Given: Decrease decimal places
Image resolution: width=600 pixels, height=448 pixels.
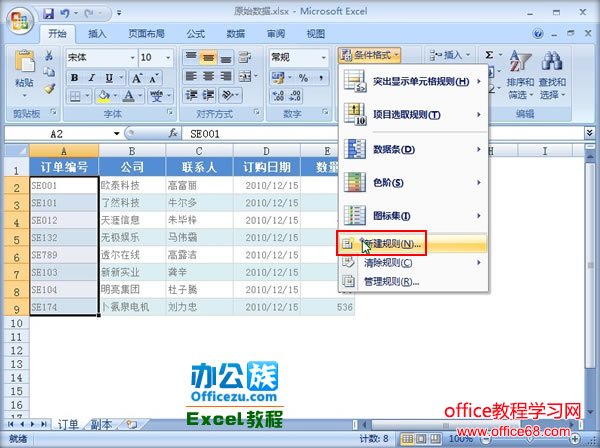Looking at the screenshot, I should pos(295,96).
